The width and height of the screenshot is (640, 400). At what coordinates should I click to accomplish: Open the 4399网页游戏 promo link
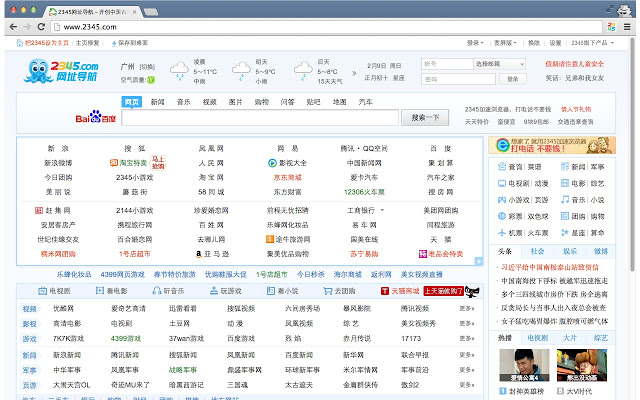(122, 274)
